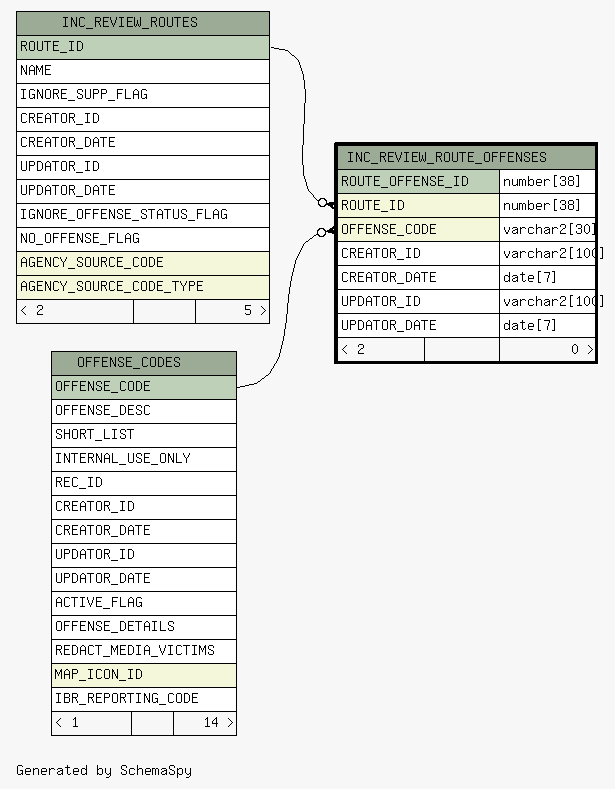The height and width of the screenshot is (789, 615).
Task: Select CREATOR_ID in the OFFENSE_CODES table
Action: 144,507
